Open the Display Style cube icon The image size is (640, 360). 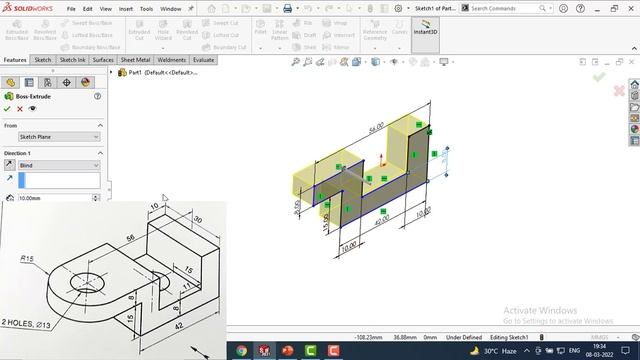point(375,62)
